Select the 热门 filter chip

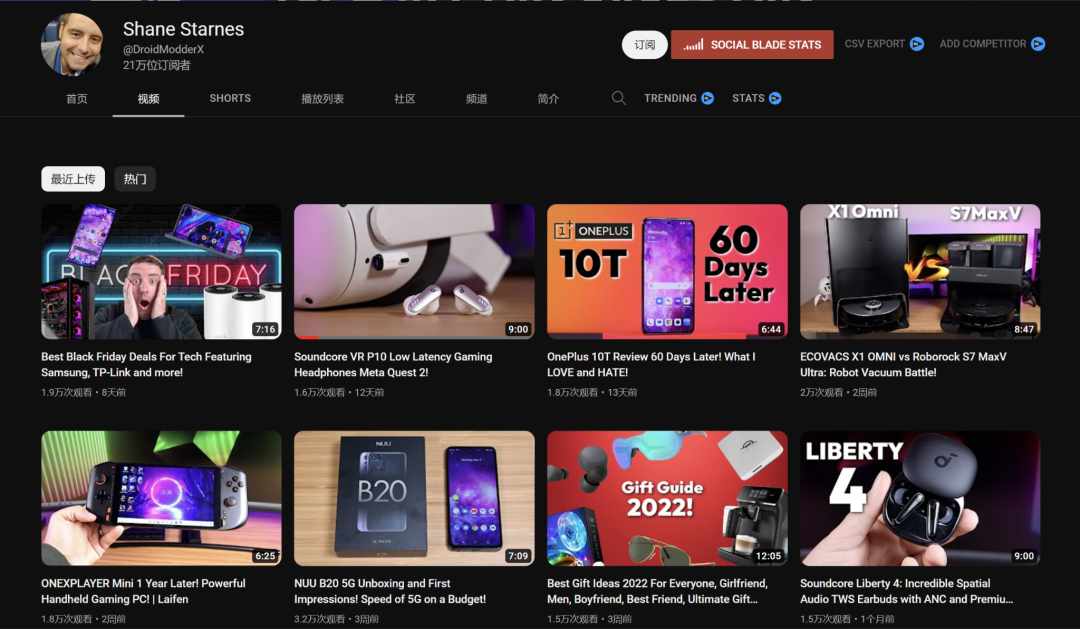[135, 179]
